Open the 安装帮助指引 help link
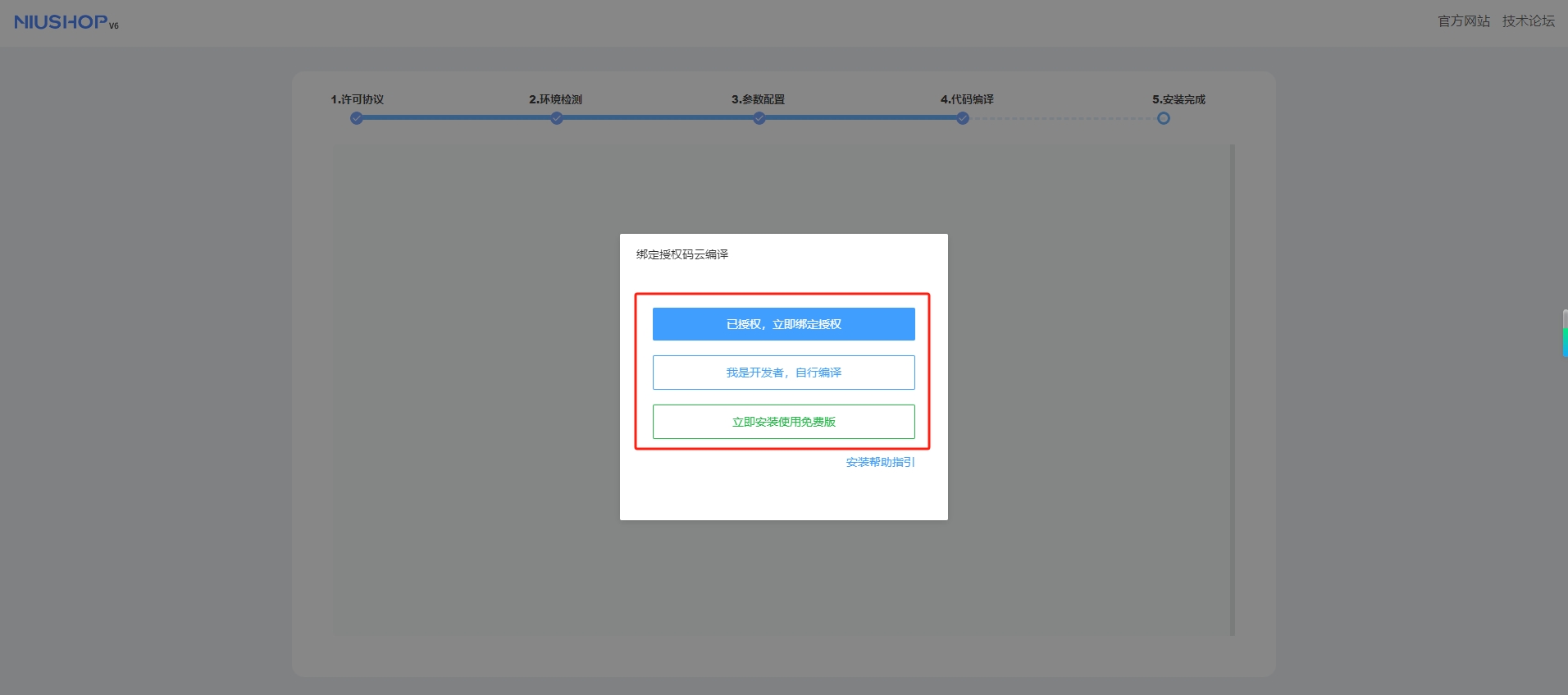The image size is (1568, 695). (880, 462)
